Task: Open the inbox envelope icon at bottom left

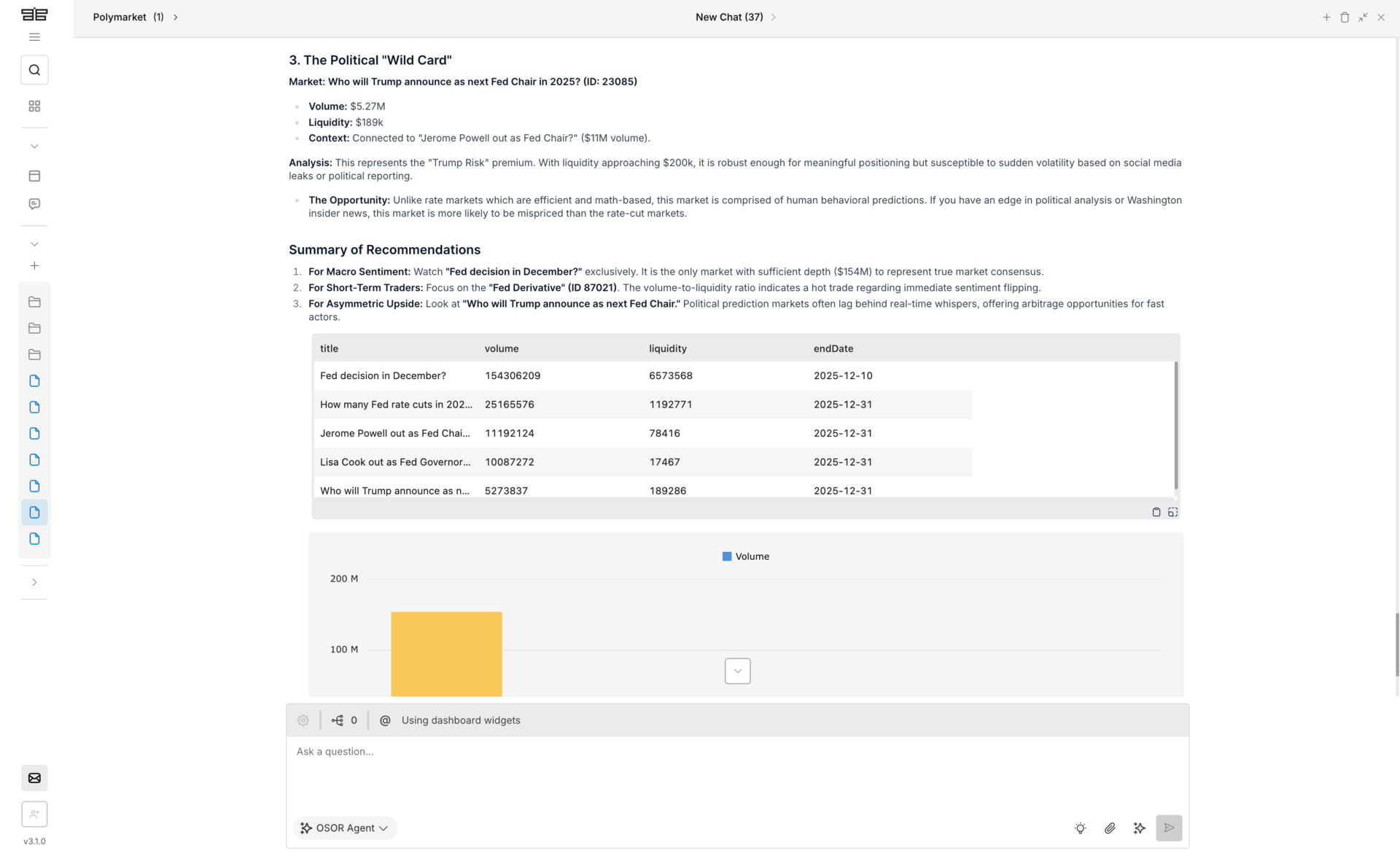Action: 34,778
